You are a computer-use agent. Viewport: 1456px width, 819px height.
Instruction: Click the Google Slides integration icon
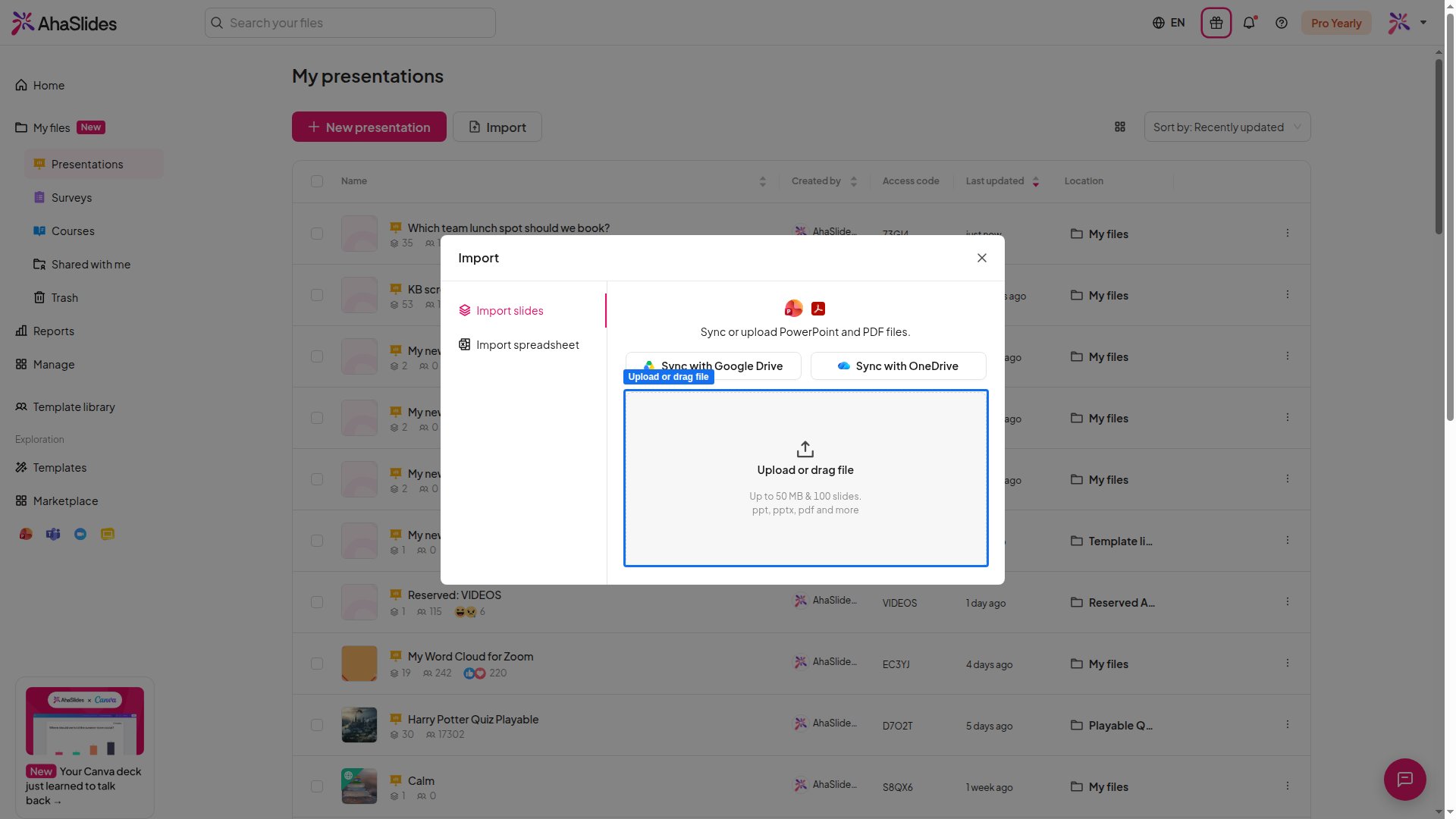pyautogui.click(x=108, y=535)
